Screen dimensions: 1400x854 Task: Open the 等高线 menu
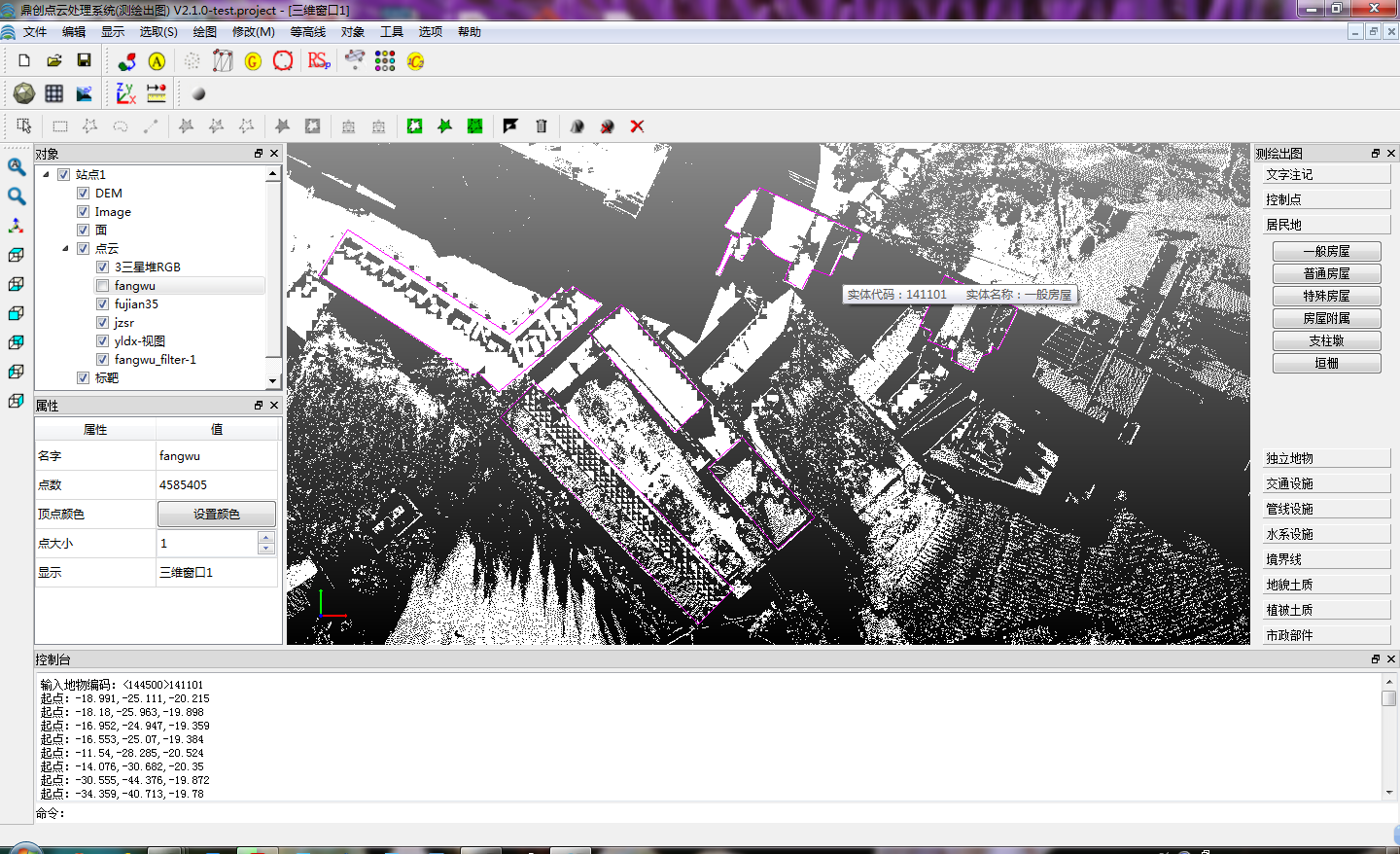coord(307,32)
